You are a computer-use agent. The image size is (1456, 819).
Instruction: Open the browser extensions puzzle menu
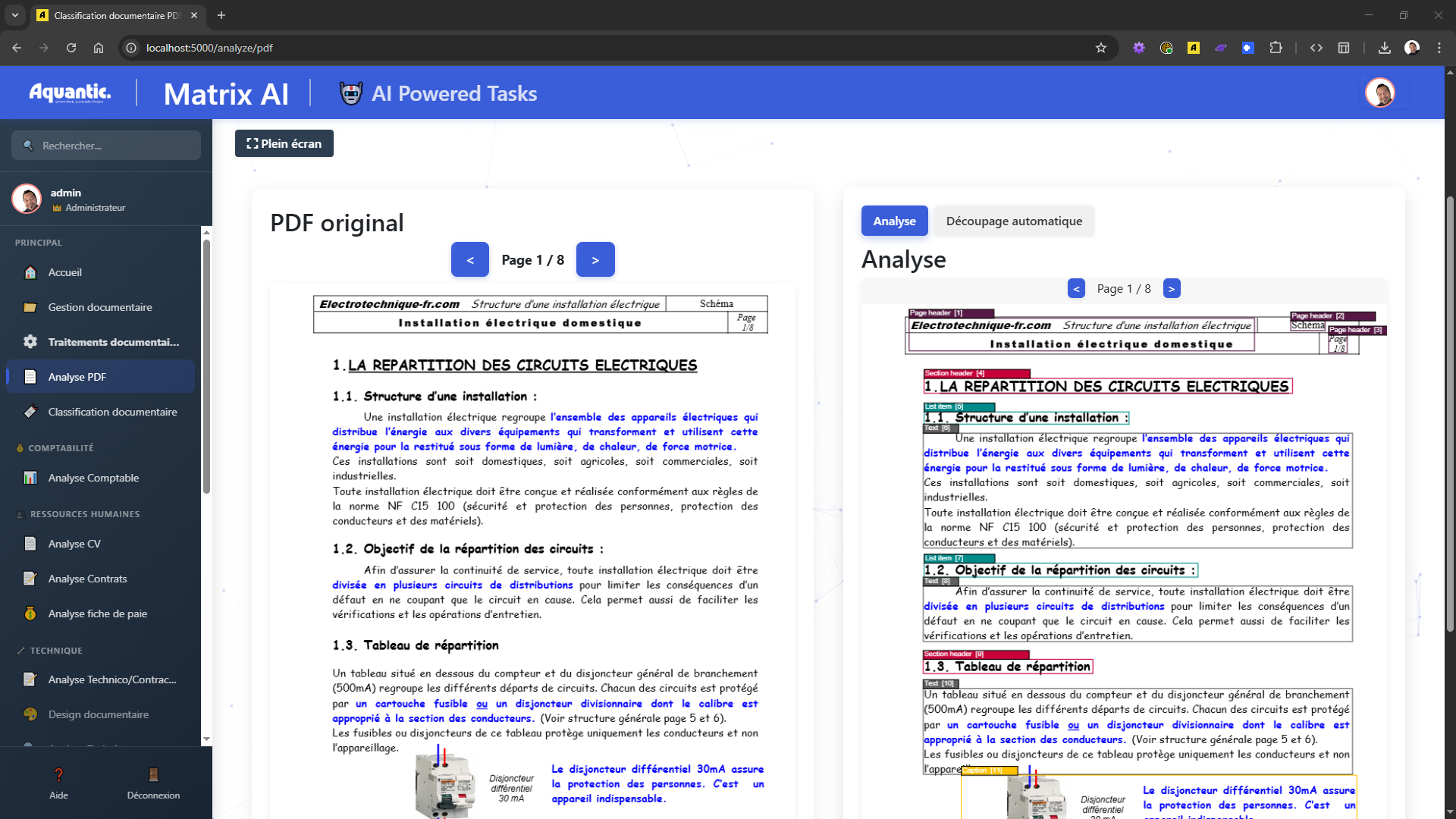1276,47
